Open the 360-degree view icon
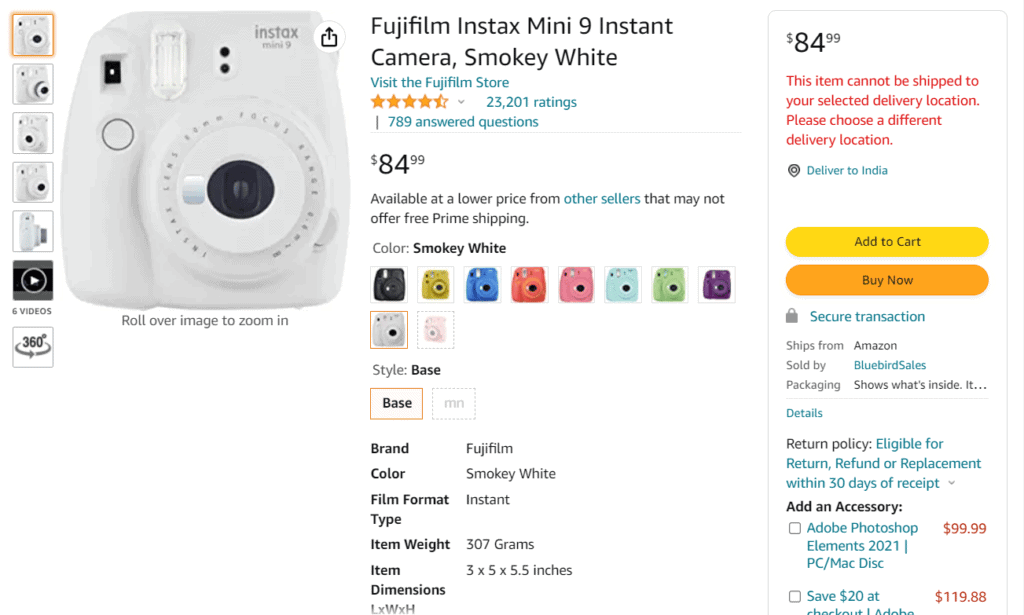The height and width of the screenshot is (615, 1024). pyautogui.click(x=33, y=346)
